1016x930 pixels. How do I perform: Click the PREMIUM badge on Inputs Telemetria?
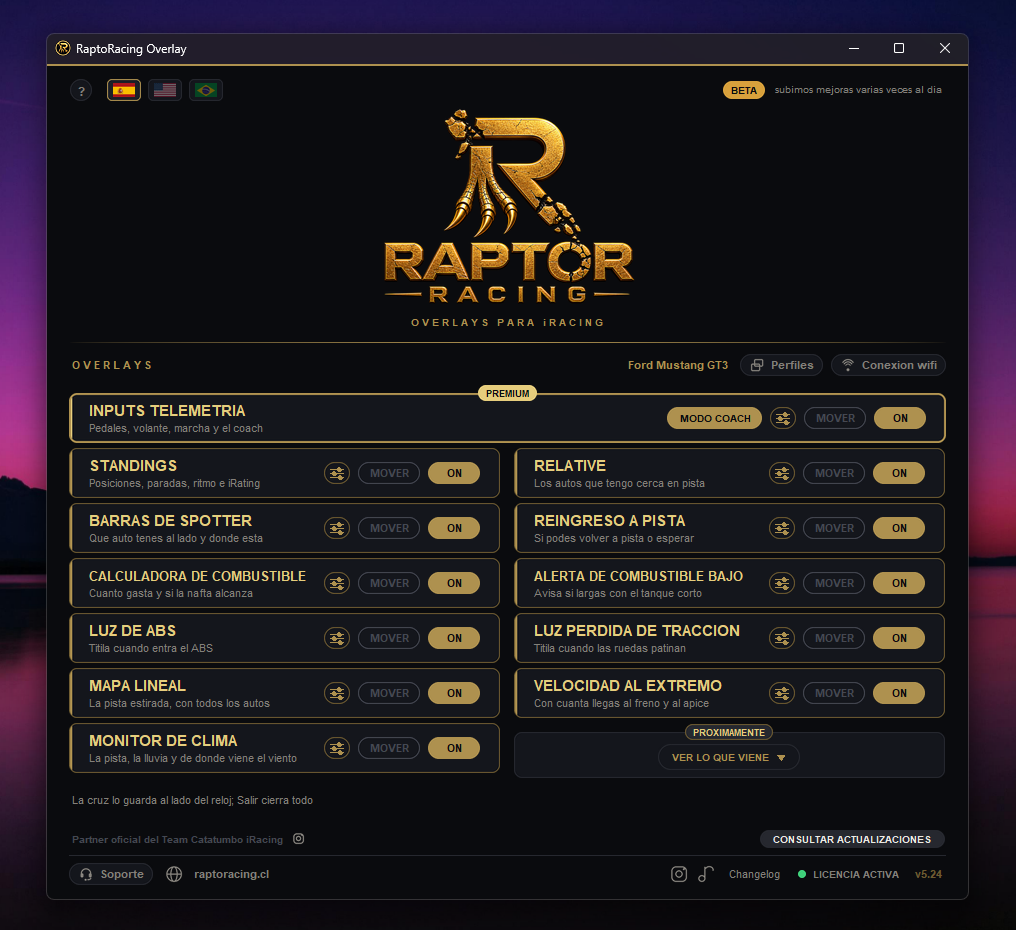tap(507, 393)
